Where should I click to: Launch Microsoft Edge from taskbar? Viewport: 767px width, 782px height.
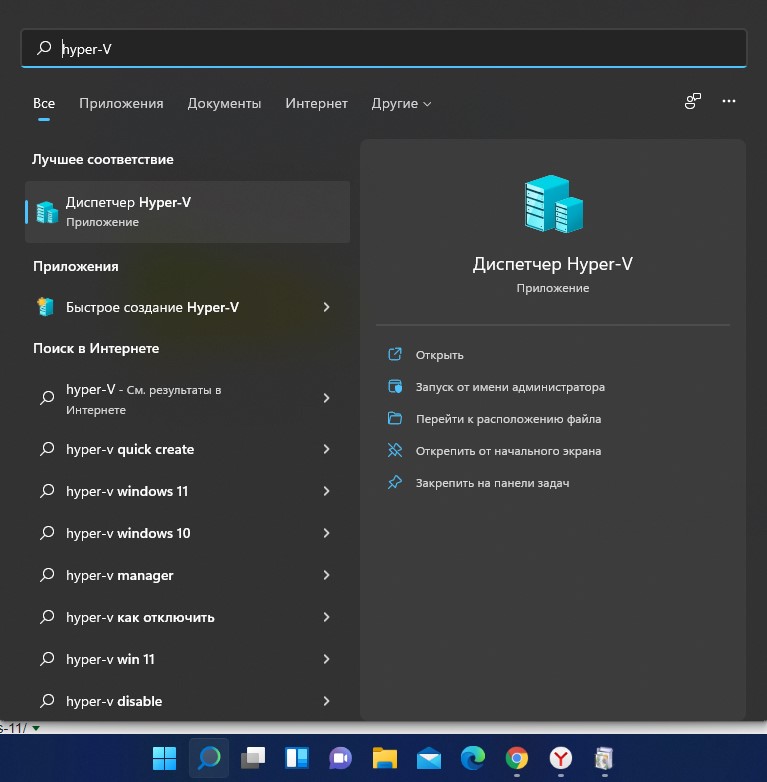click(473, 758)
